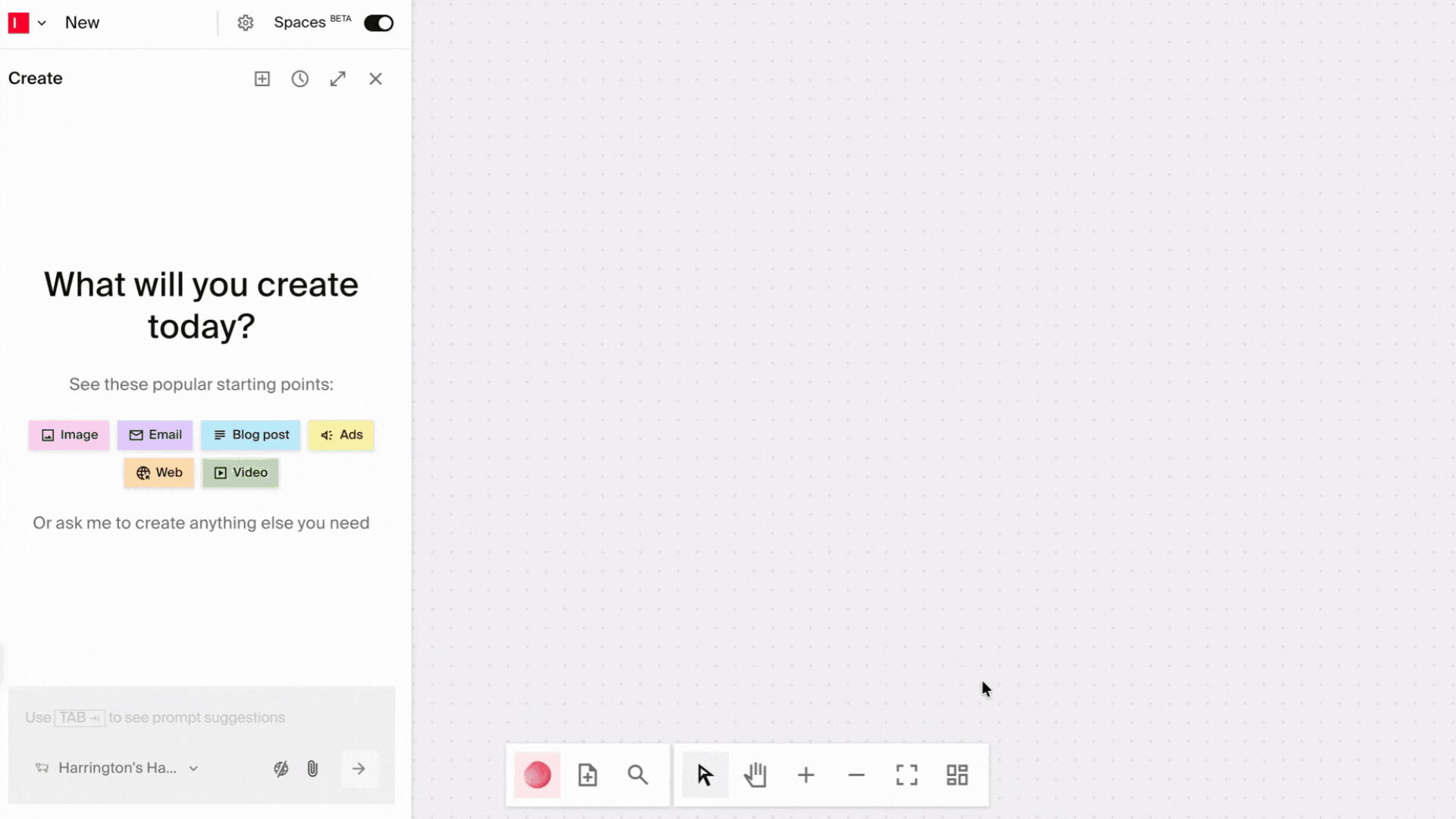Select the pink Image starting point swatch
The width and height of the screenshot is (1456, 819).
68,435
